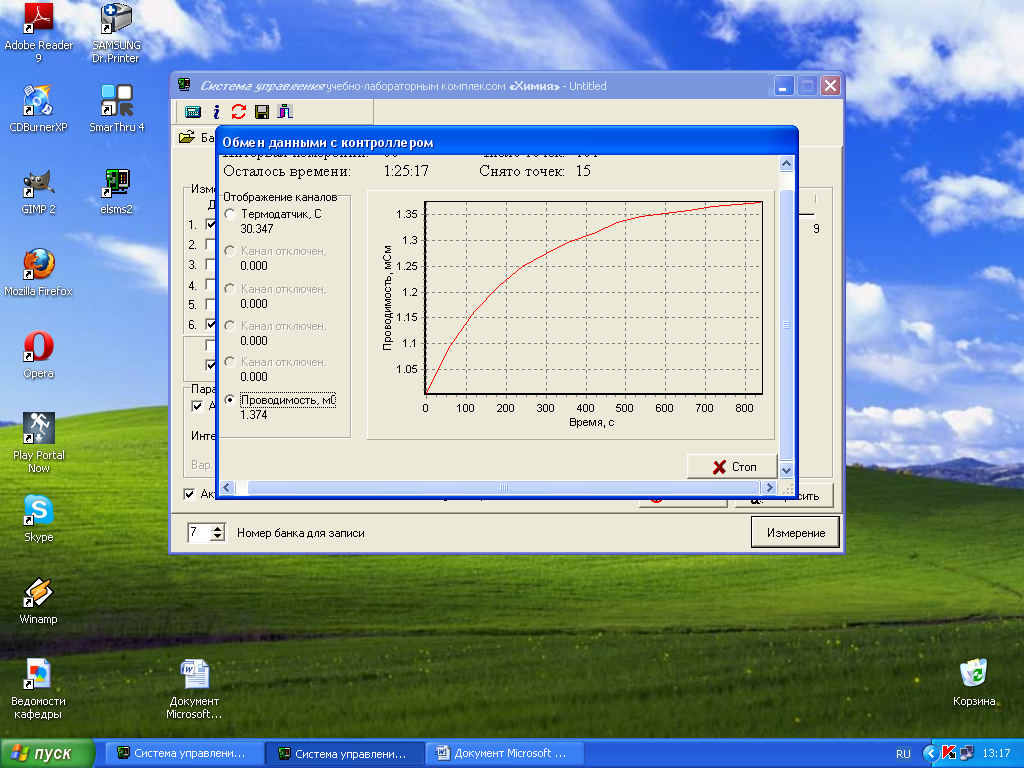Image resolution: width=1024 pixels, height=768 pixels.
Task: Click the dialog's vertical scrollbar down arrow
Action: pos(786,470)
